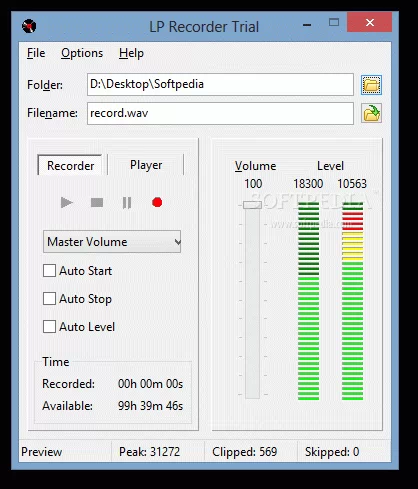Click the Stop button

point(97,202)
